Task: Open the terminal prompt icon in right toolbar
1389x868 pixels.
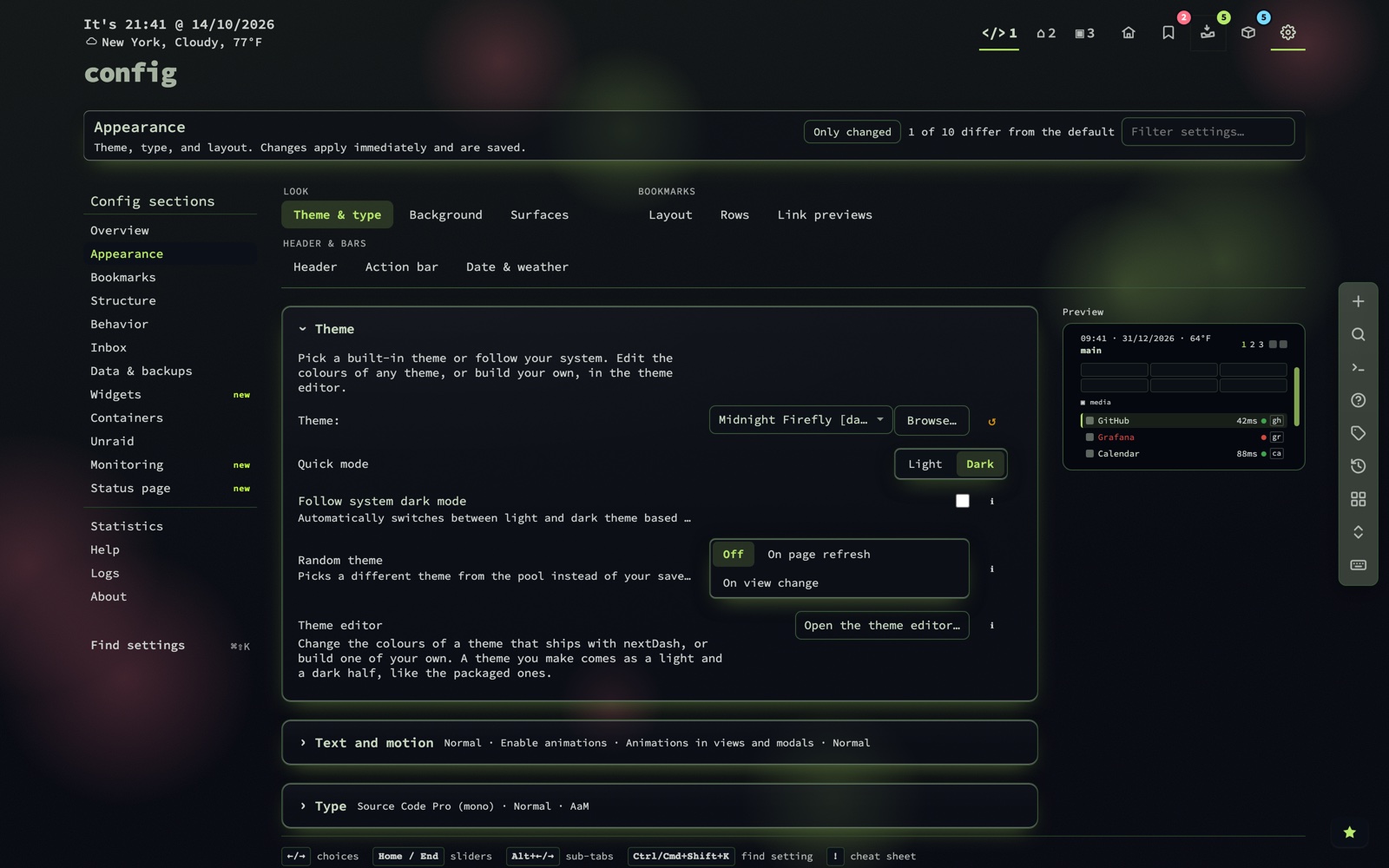Action: 1358,367
